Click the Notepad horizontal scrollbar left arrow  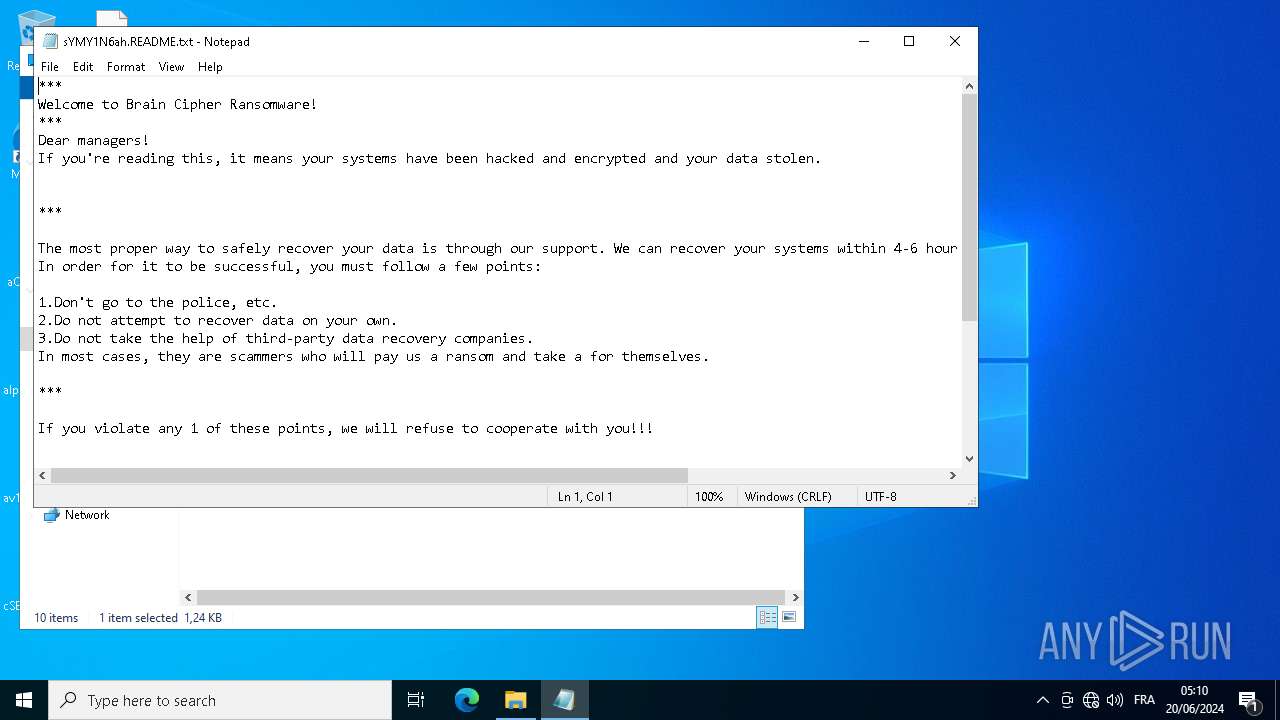point(42,476)
